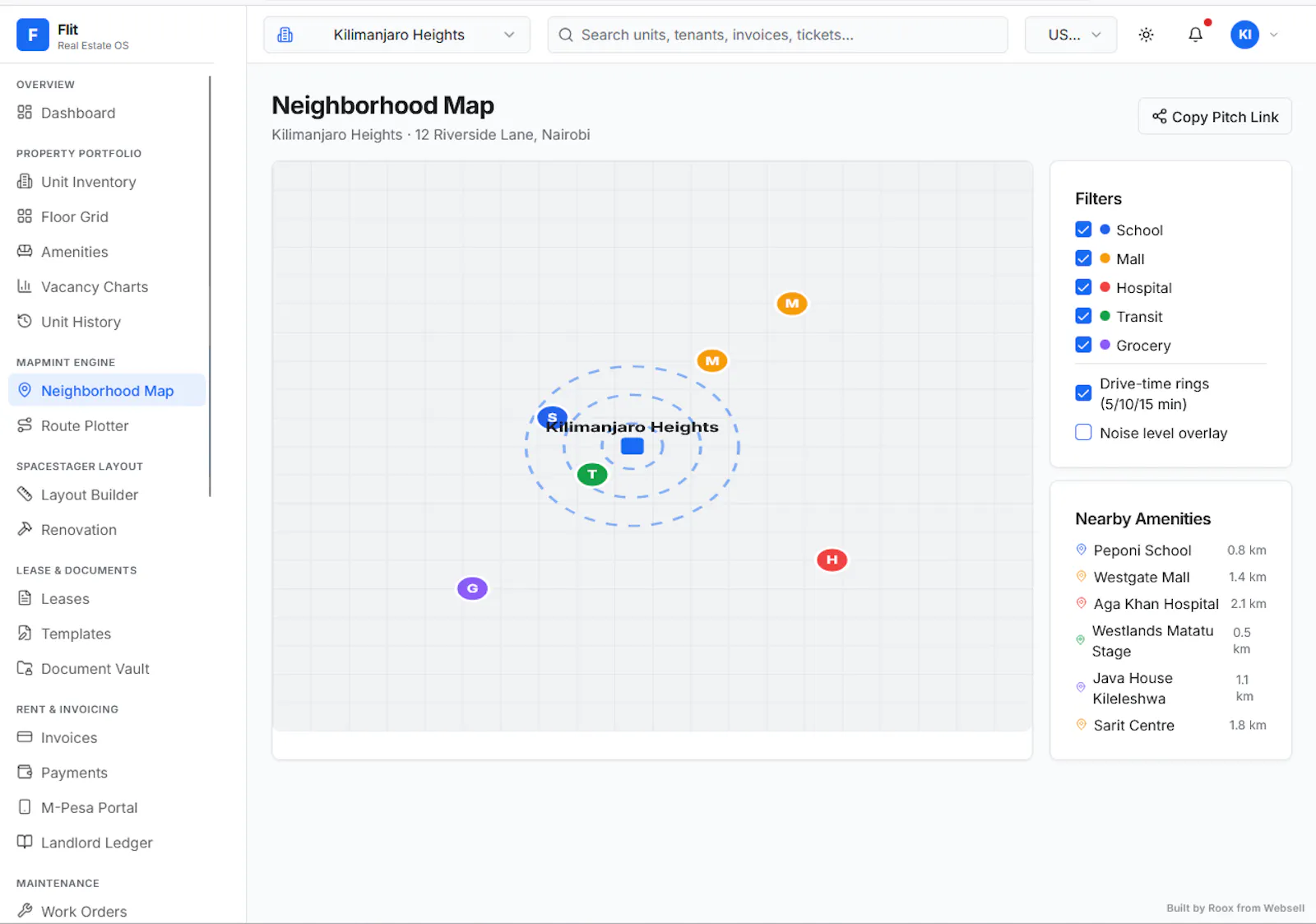
Task: Uncheck the Hospital filter checkbox
Action: [x=1083, y=287]
